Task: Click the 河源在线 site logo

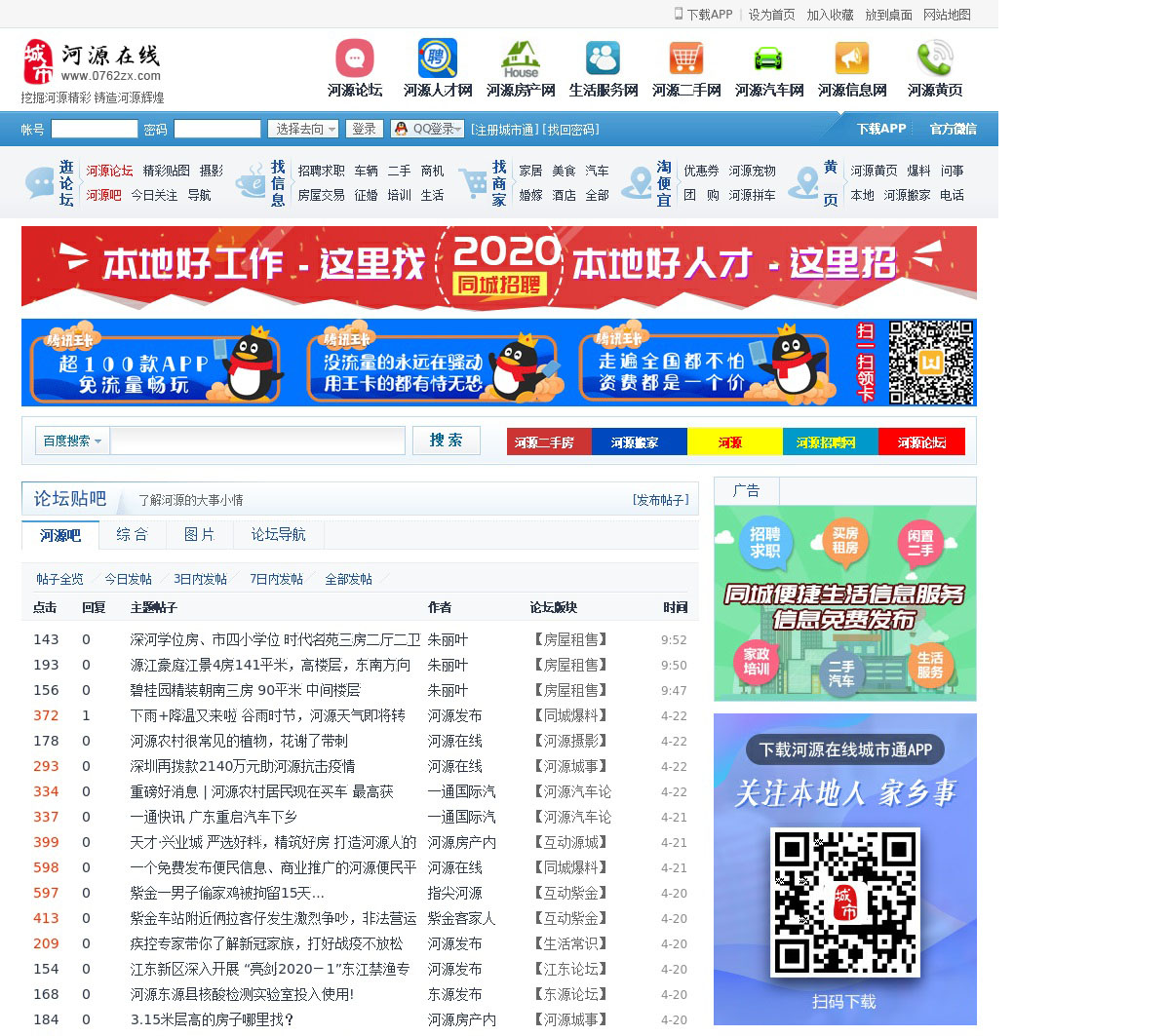Action: [x=92, y=62]
